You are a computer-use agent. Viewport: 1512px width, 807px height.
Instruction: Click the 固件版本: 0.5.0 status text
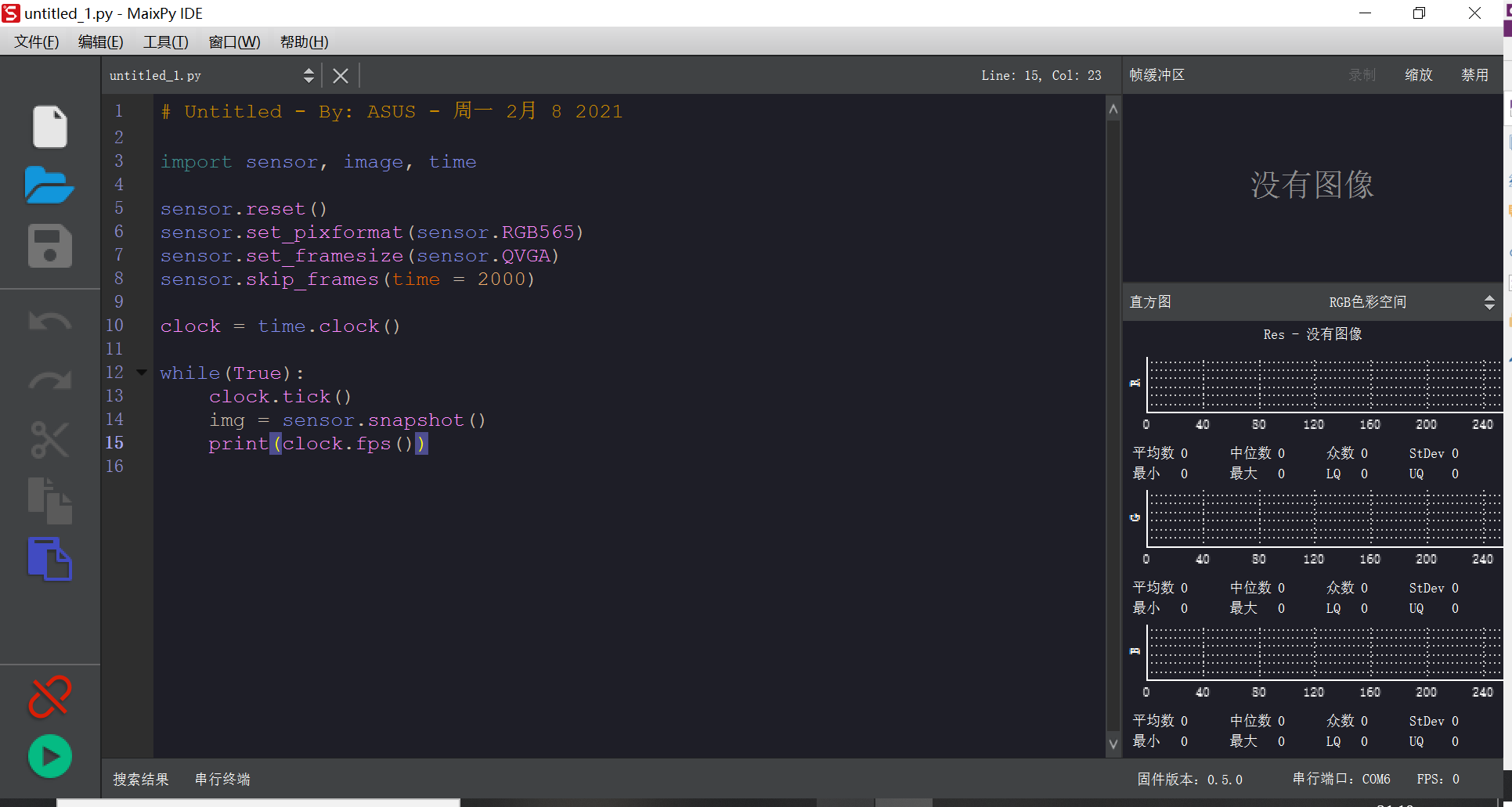pyautogui.click(x=1189, y=780)
